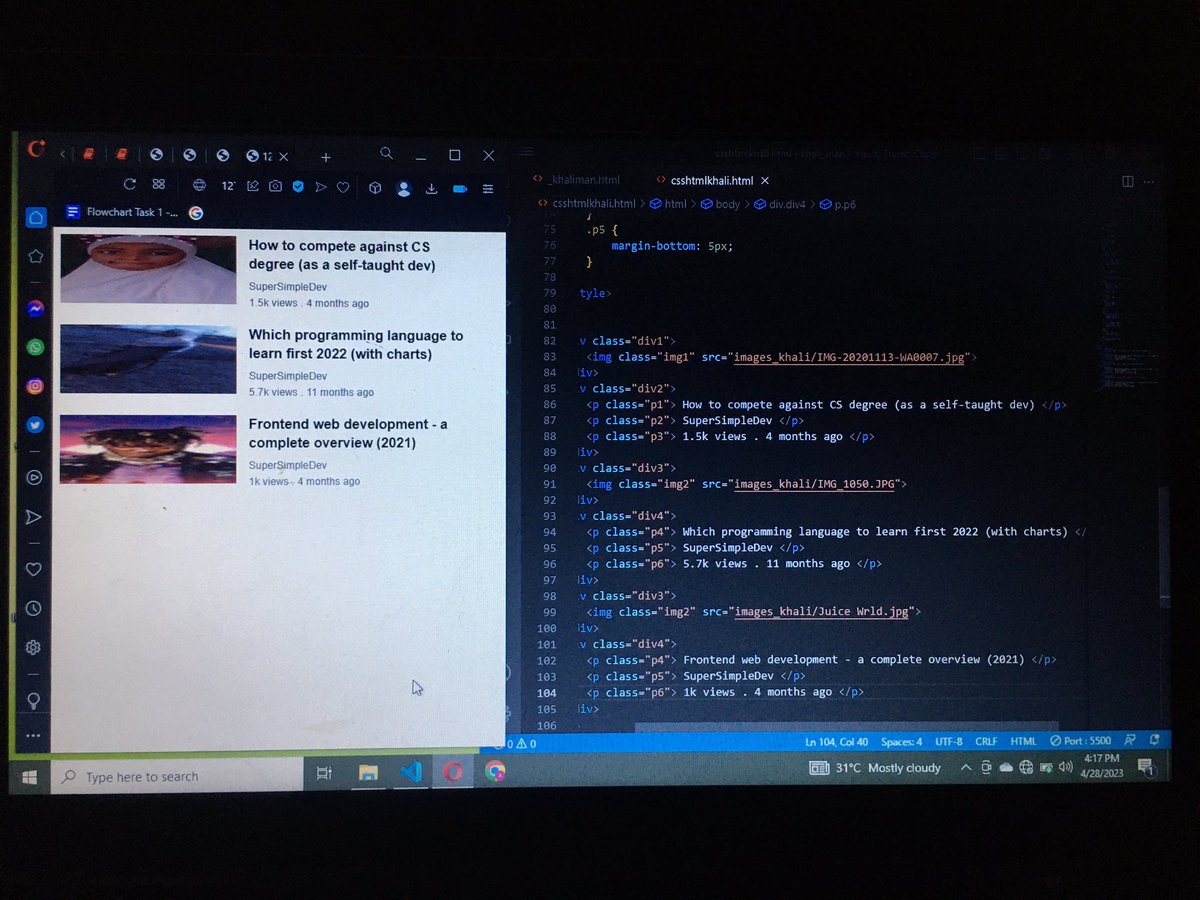
Task: Click title 'Which programming language to learn first 2022'
Action: 356,345
